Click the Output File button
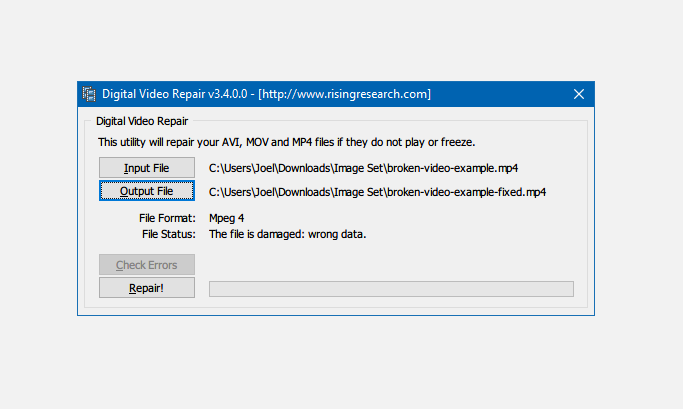 tap(147, 191)
